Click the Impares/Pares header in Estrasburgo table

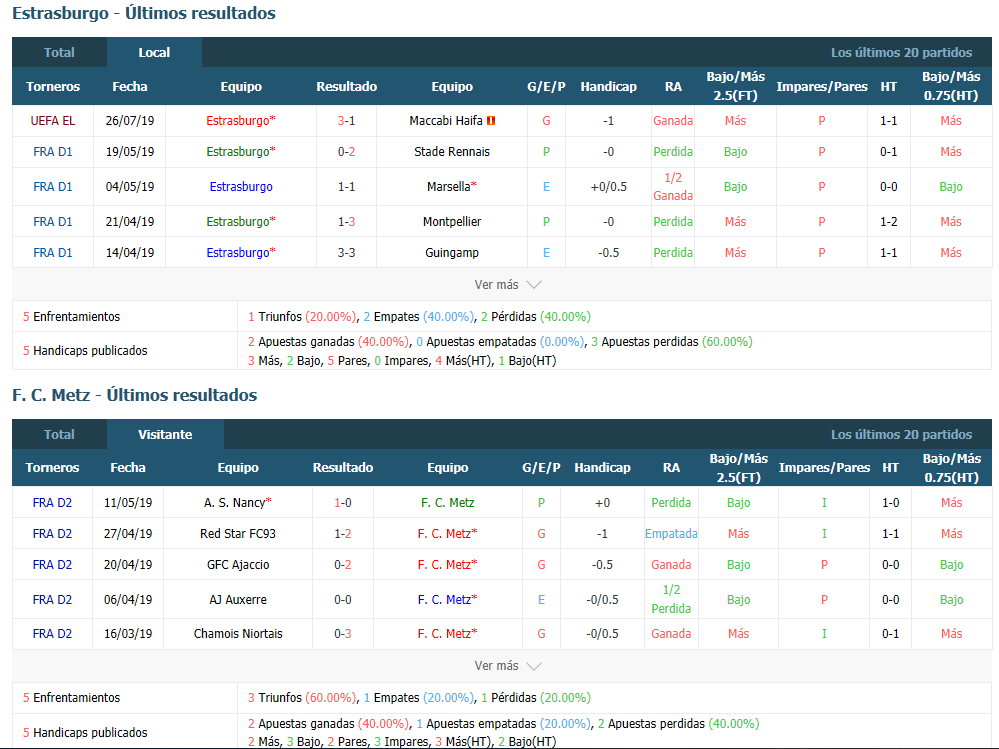click(822, 87)
